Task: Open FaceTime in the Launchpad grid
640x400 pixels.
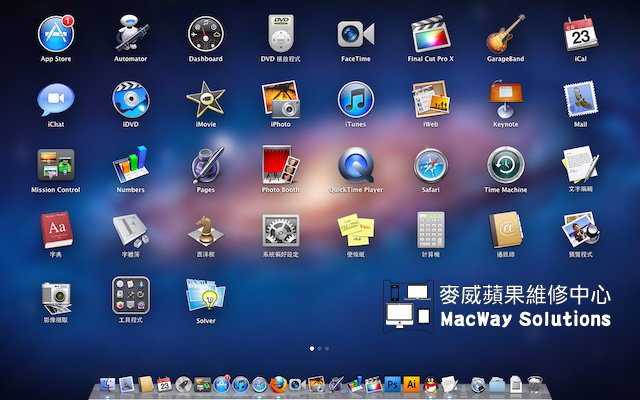Action: click(x=356, y=34)
